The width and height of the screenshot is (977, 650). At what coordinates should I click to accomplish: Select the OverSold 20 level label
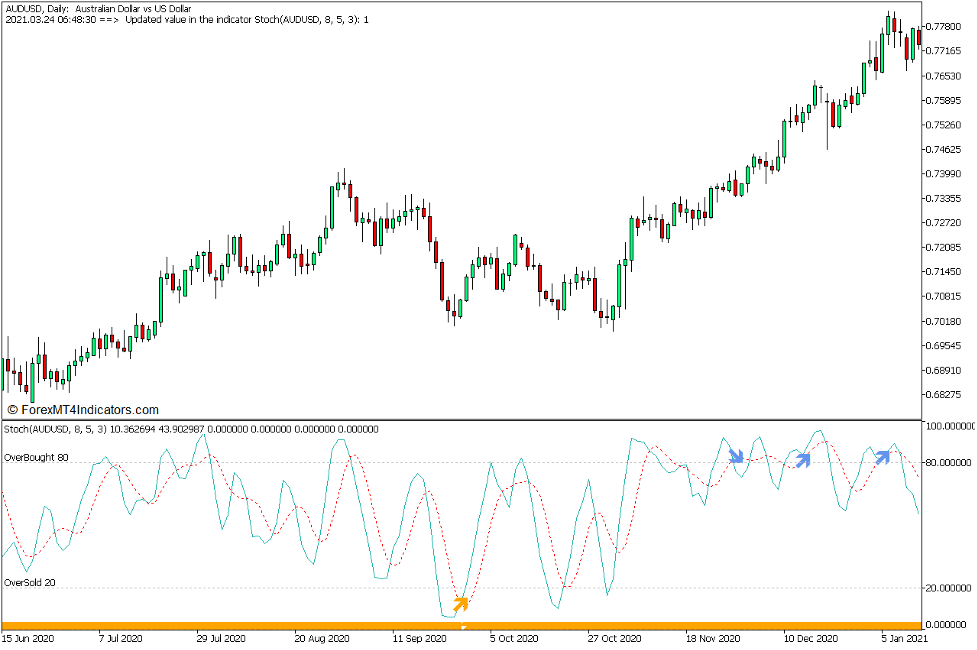29,583
